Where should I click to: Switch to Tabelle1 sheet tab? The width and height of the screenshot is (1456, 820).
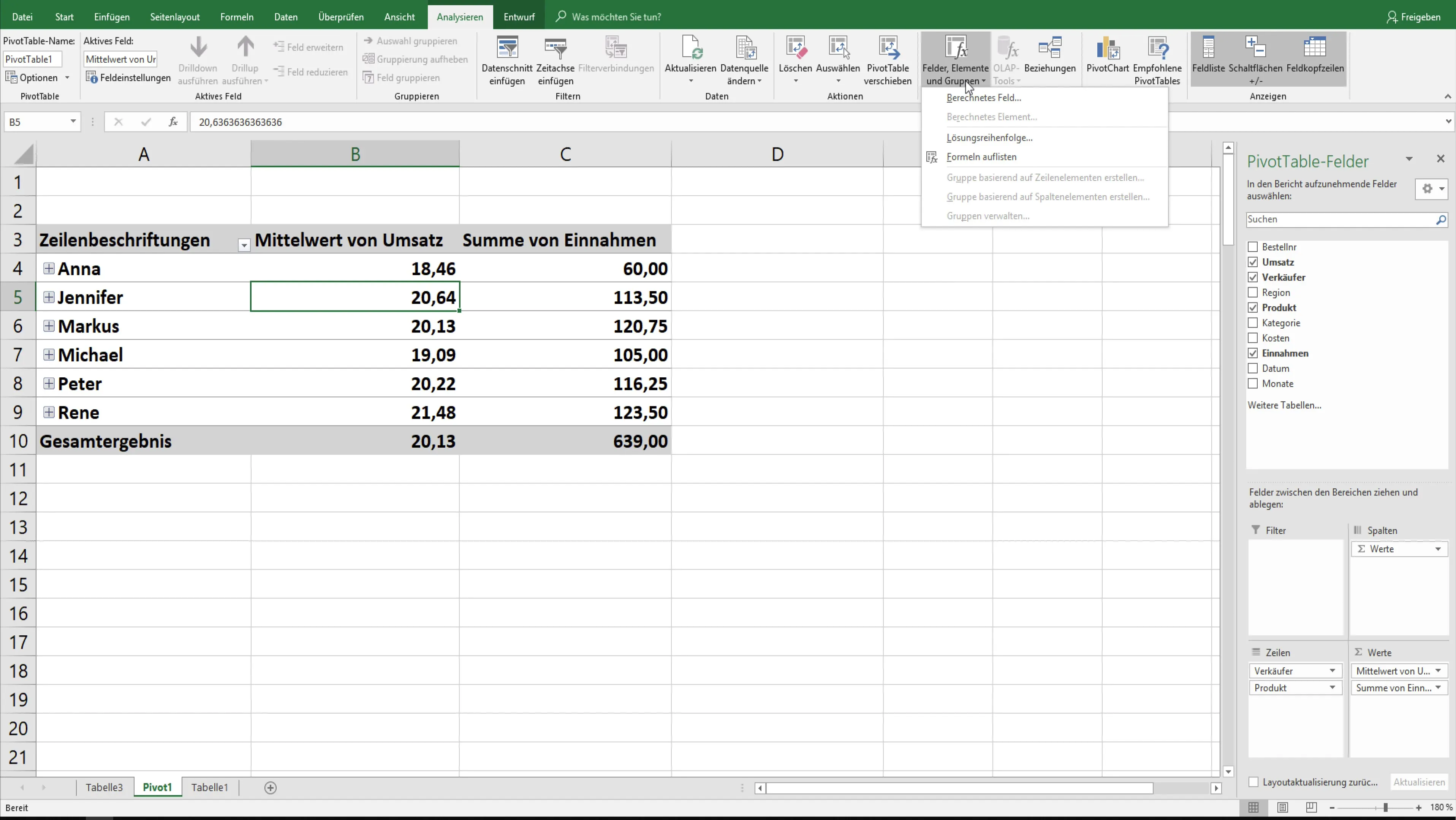click(210, 787)
